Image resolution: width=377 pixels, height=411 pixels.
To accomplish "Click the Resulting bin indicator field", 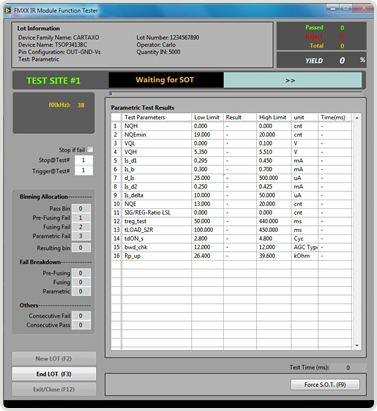I will [x=81, y=248].
